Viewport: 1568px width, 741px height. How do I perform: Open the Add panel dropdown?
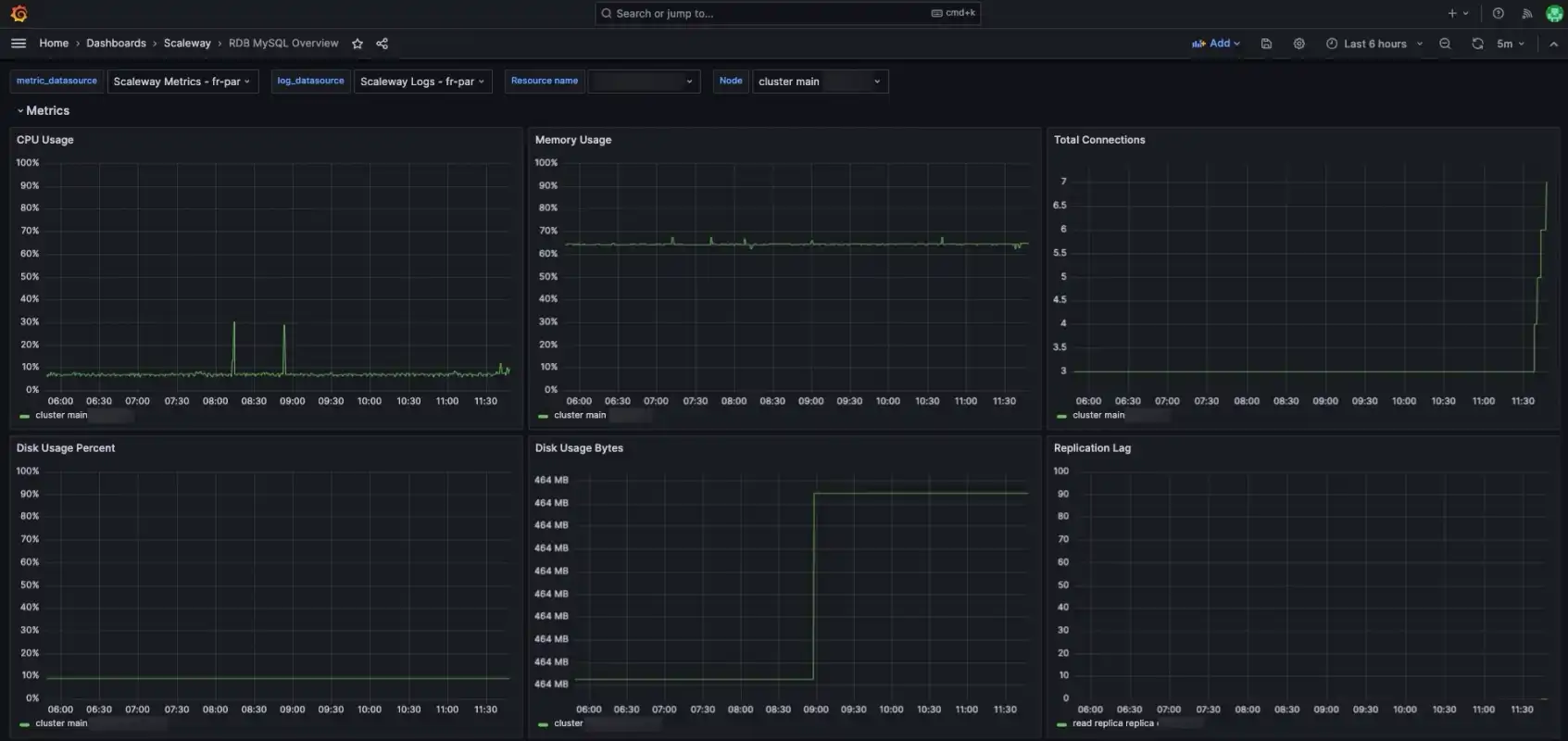[x=1215, y=44]
